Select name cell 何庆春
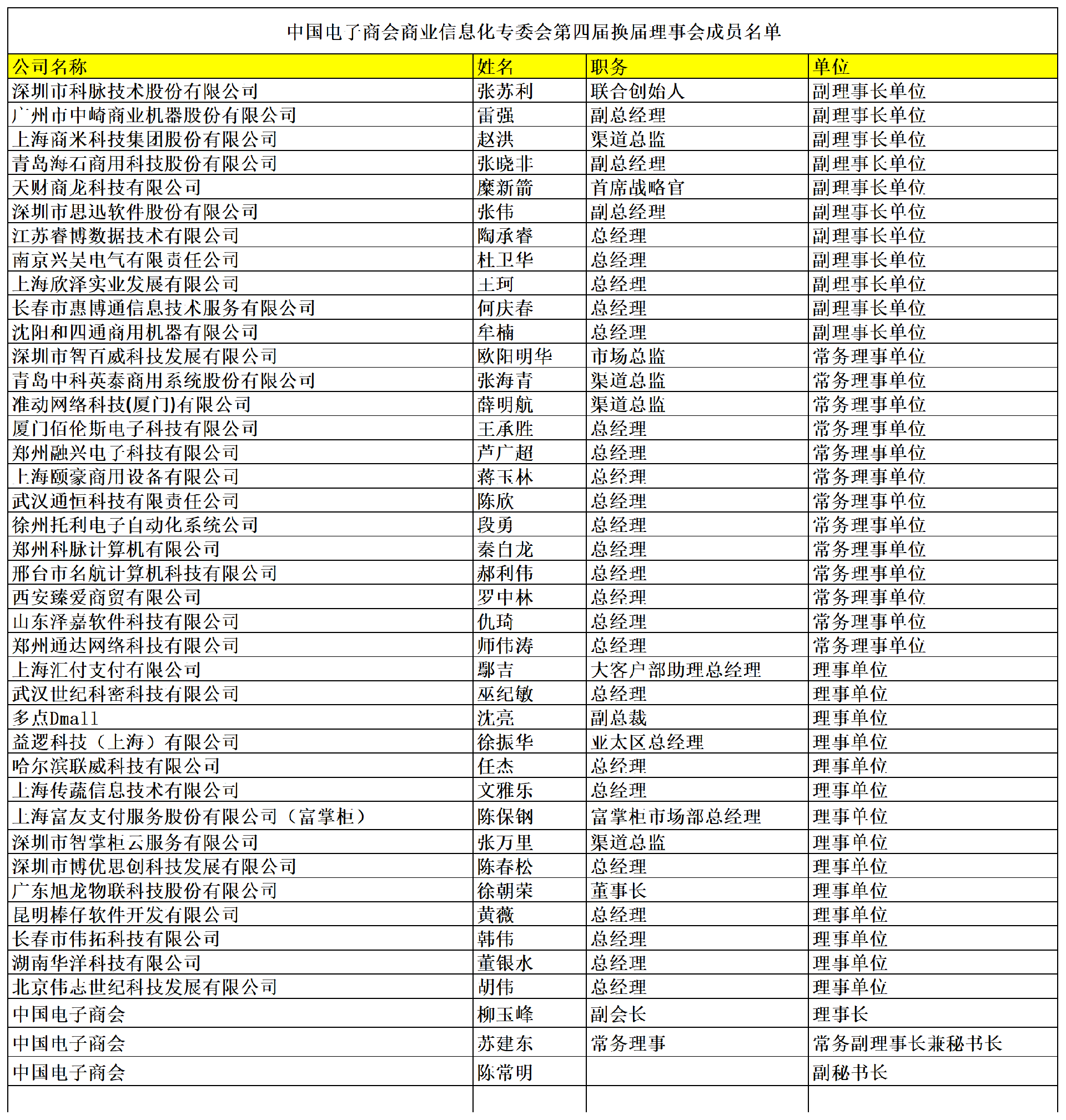 [x=530, y=308]
